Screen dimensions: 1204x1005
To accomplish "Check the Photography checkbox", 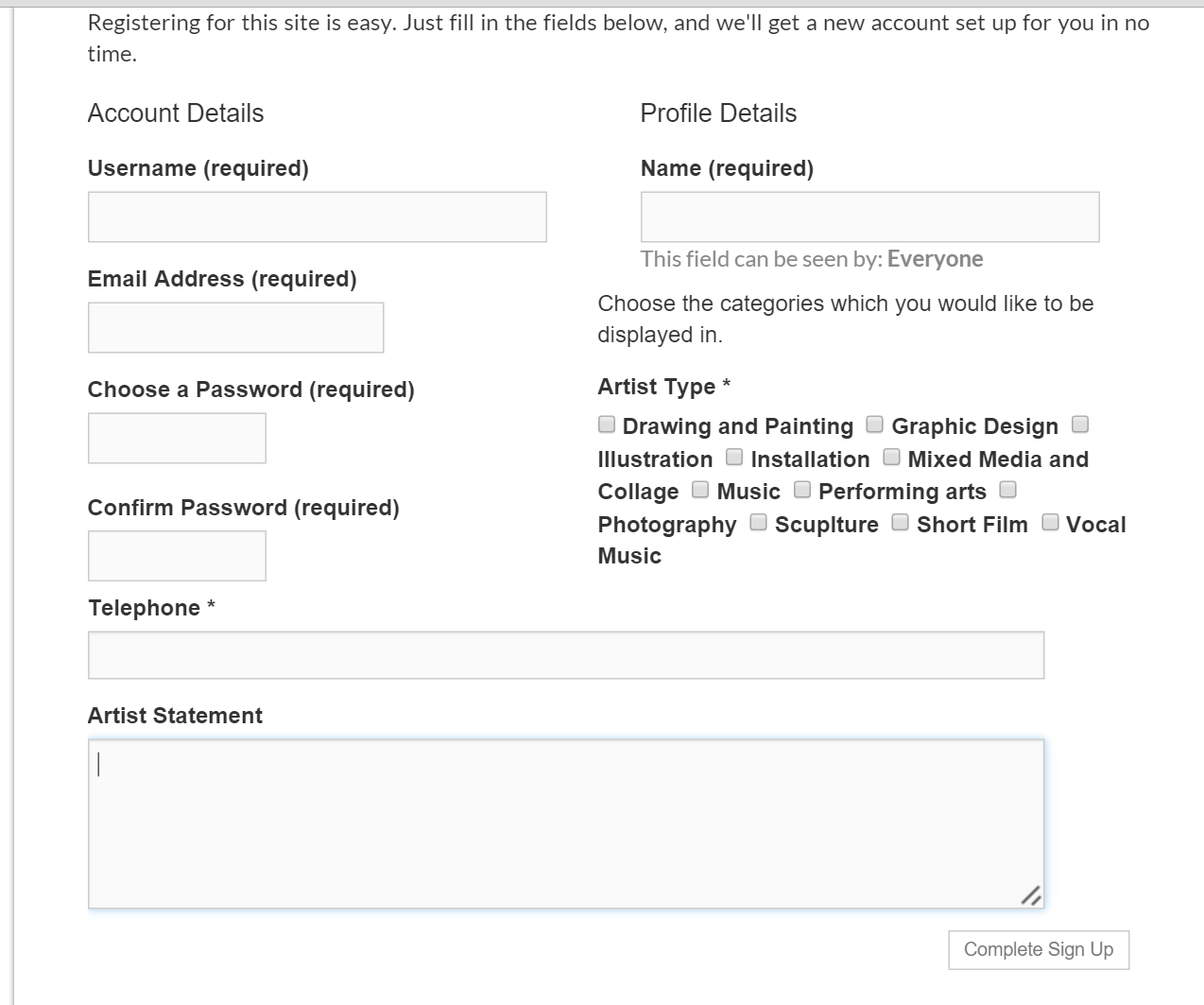I will click(1008, 490).
